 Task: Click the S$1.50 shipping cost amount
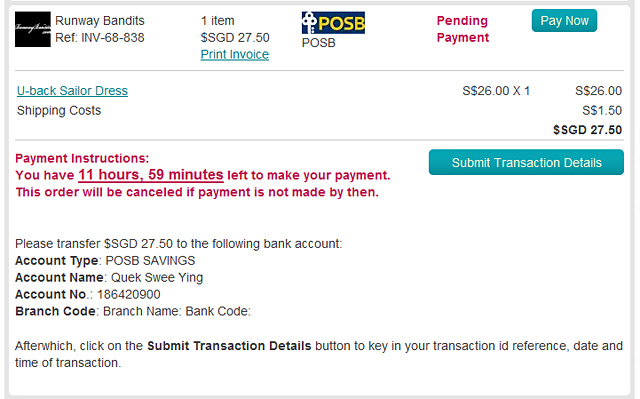click(602, 110)
